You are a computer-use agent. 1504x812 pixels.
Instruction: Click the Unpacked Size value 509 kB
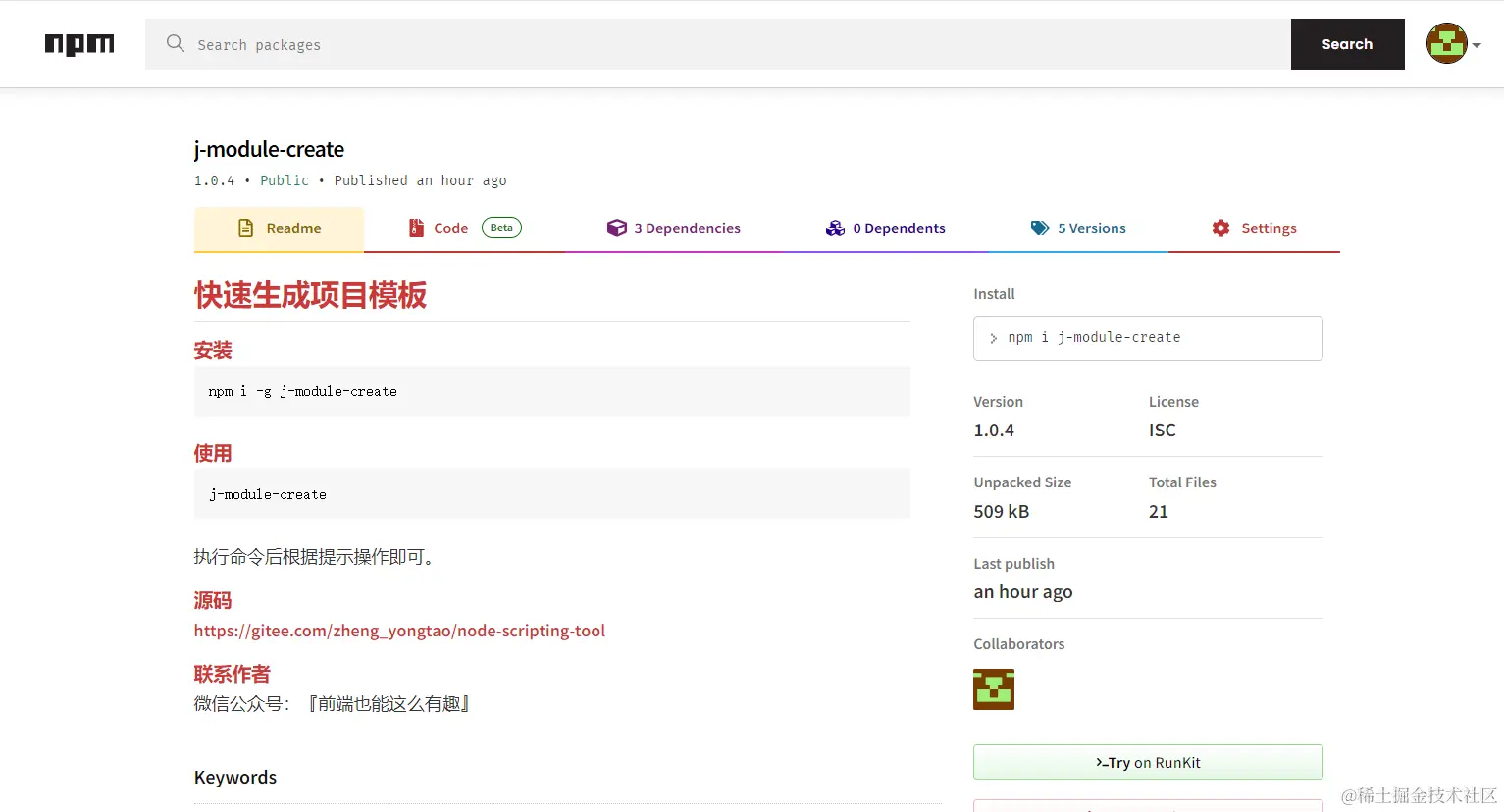(x=1002, y=512)
